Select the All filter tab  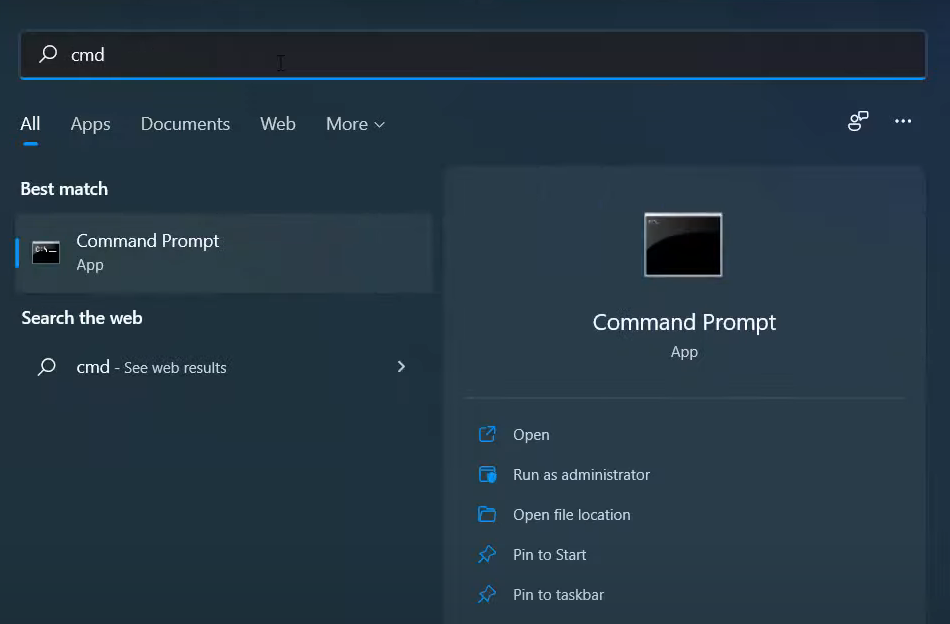tap(30, 124)
